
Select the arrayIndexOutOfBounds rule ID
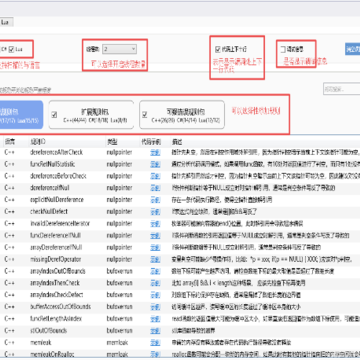pos(58,271)
